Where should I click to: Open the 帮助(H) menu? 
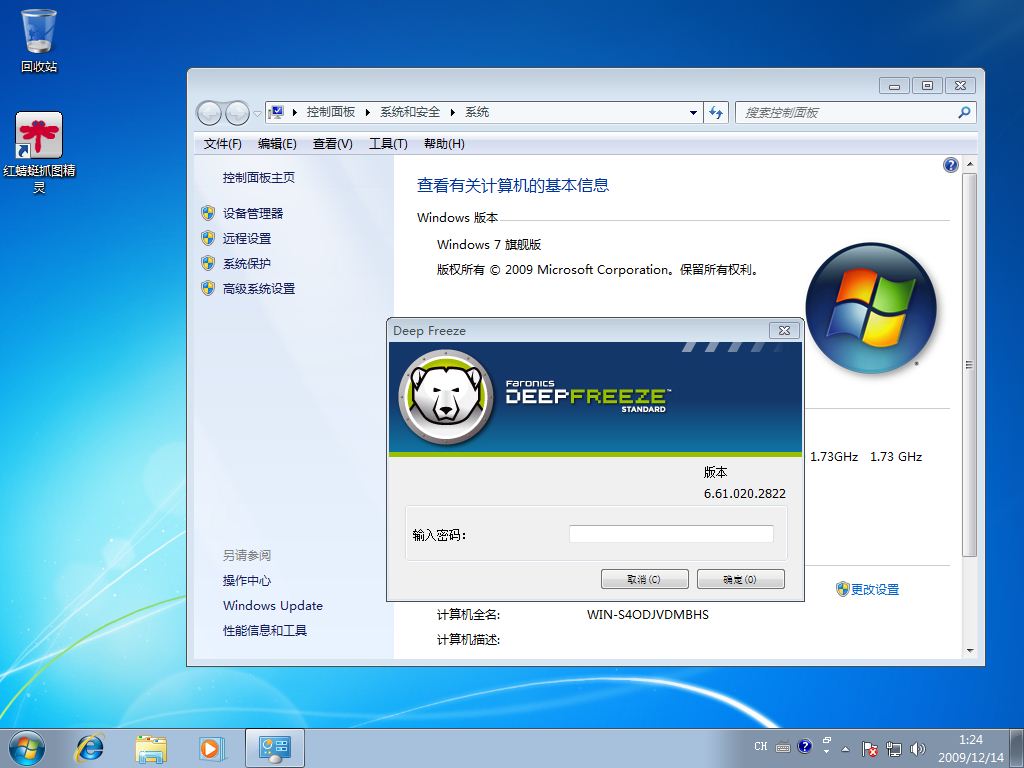444,144
